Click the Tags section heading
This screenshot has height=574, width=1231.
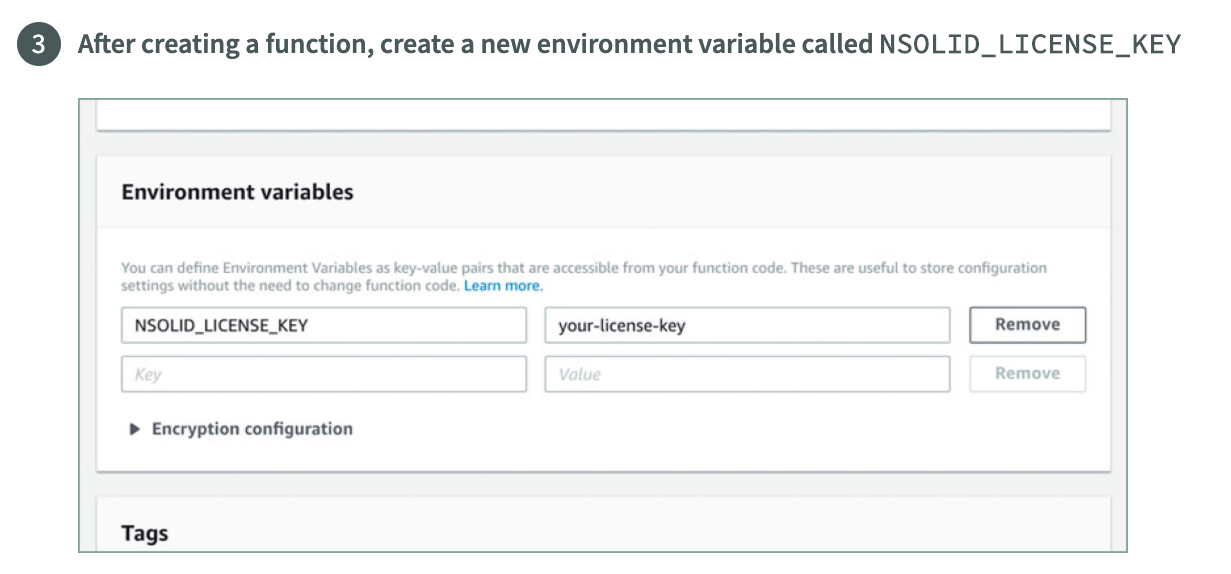(x=145, y=533)
